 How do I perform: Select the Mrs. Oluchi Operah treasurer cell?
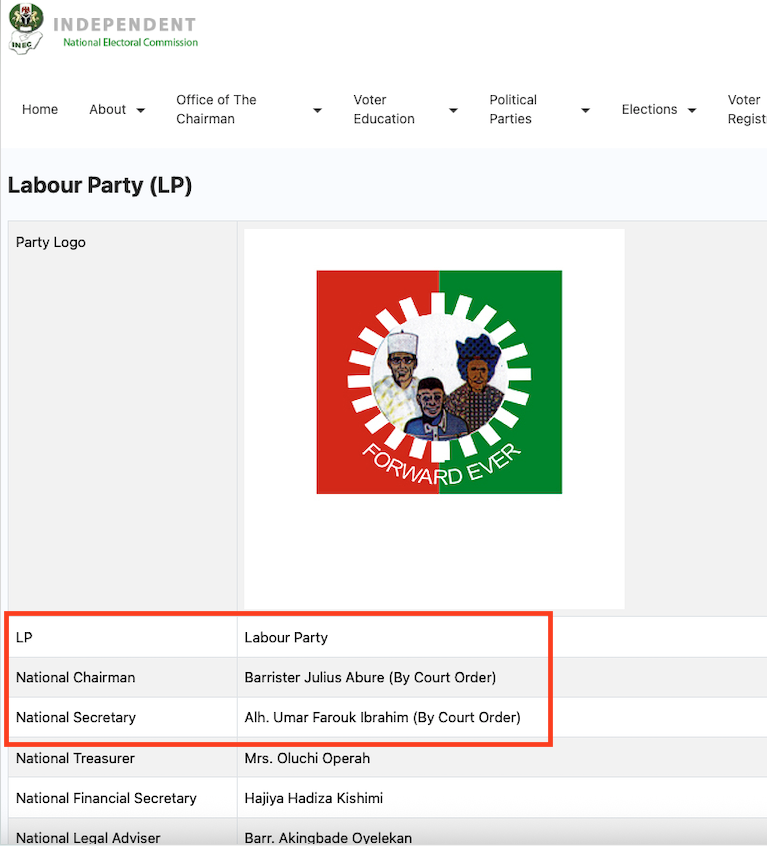pos(307,759)
